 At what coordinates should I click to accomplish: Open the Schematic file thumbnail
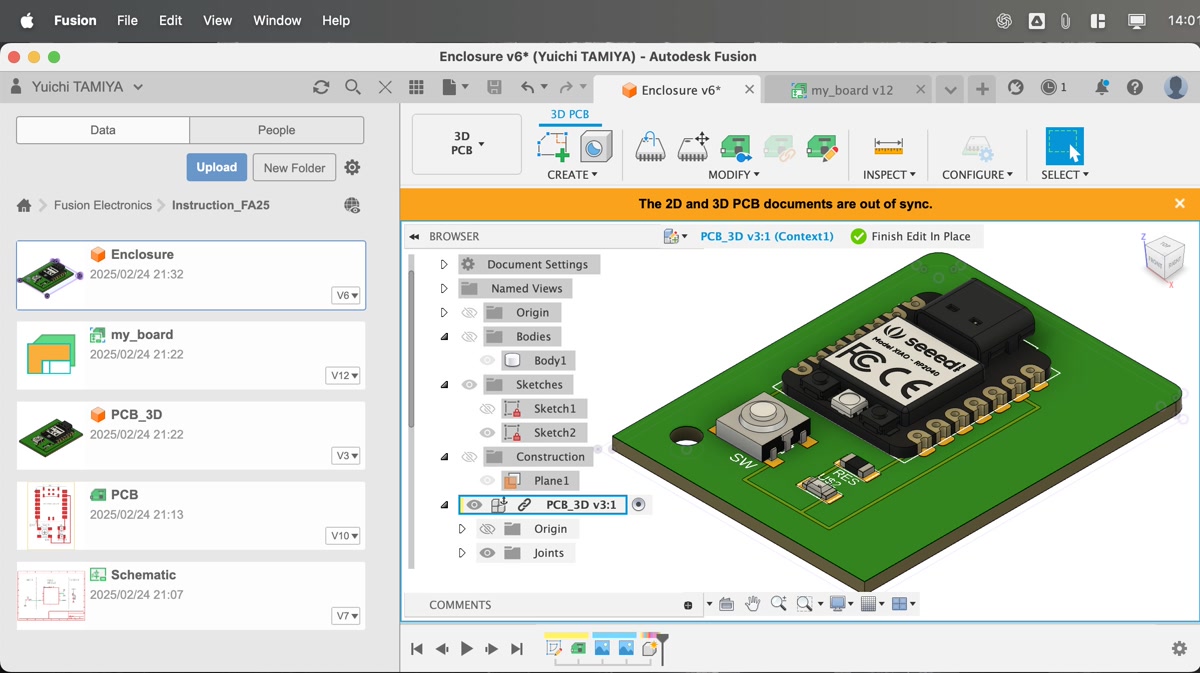[x=51, y=596]
